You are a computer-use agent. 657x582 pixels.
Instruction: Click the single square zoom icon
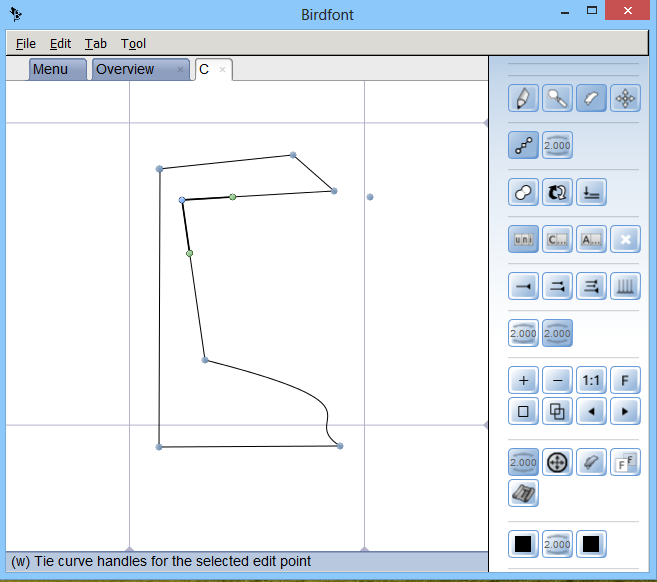pyautogui.click(x=523, y=411)
